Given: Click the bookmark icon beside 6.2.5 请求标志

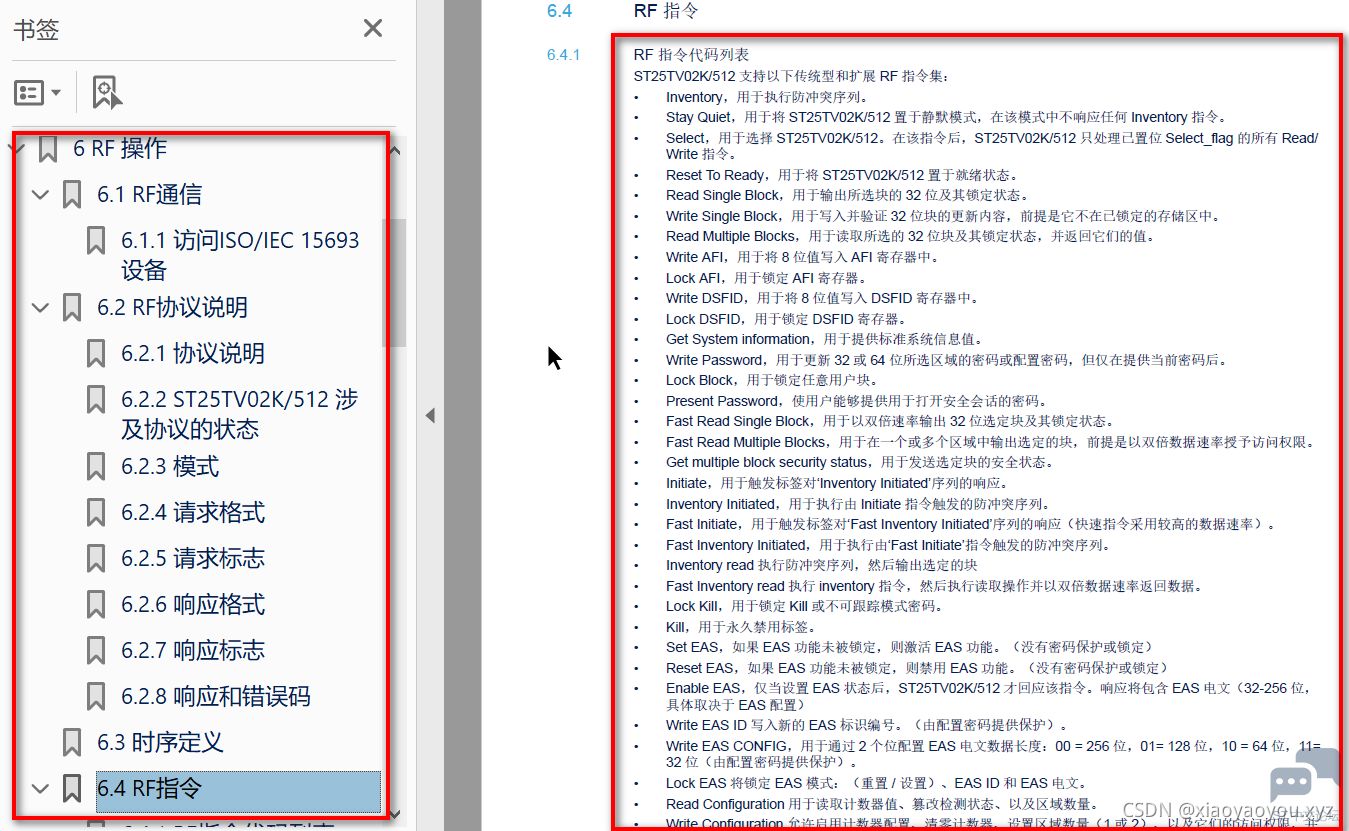Looking at the screenshot, I should [96, 559].
